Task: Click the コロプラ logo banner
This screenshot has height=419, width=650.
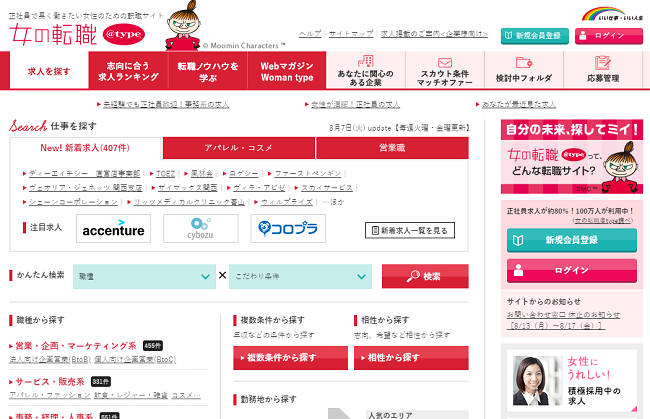Action: coord(288,228)
